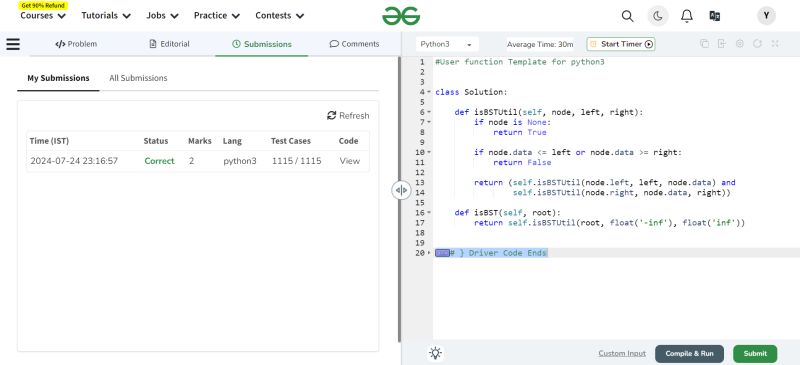This screenshot has height=365, width=800.
Task: Click the 'return False' code line
Action: [522, 163]
